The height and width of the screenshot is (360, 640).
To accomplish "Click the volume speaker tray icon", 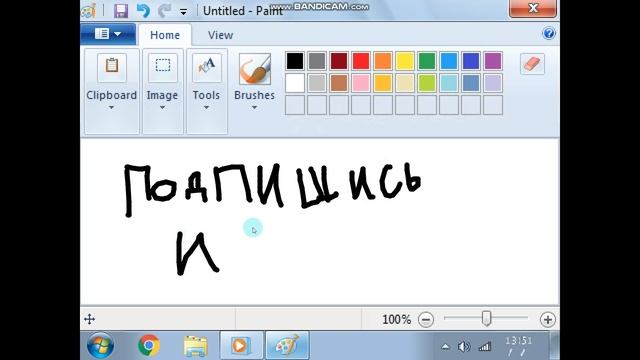I will coord(464,347).
